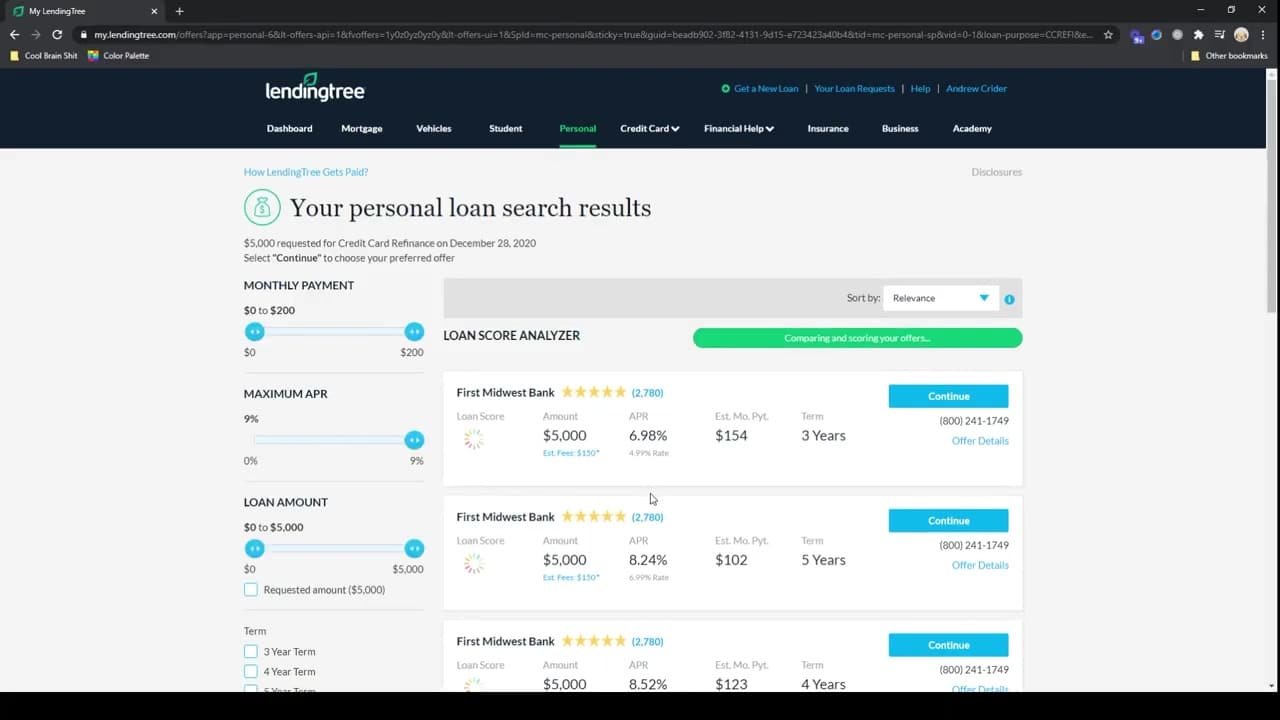Open Offer Details for the 5 Year loan
This screenshot has width=1280, height=720.
980,565
